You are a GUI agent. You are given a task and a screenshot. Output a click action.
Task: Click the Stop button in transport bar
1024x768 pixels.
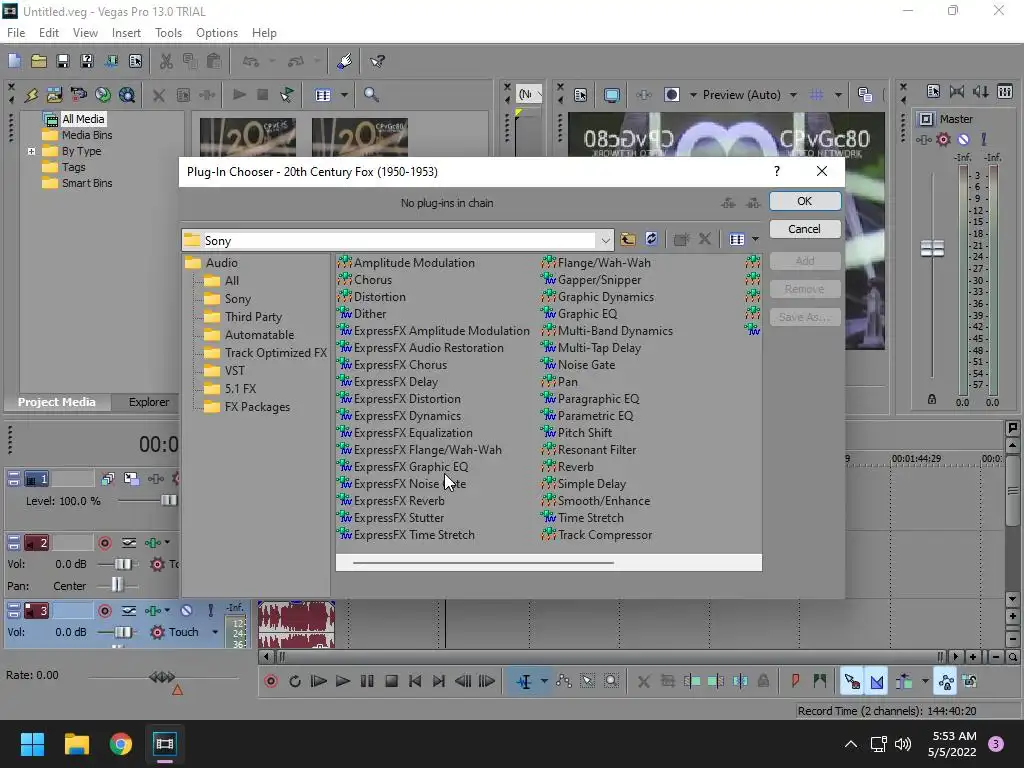pyautogui.click(x=391, y=681)
